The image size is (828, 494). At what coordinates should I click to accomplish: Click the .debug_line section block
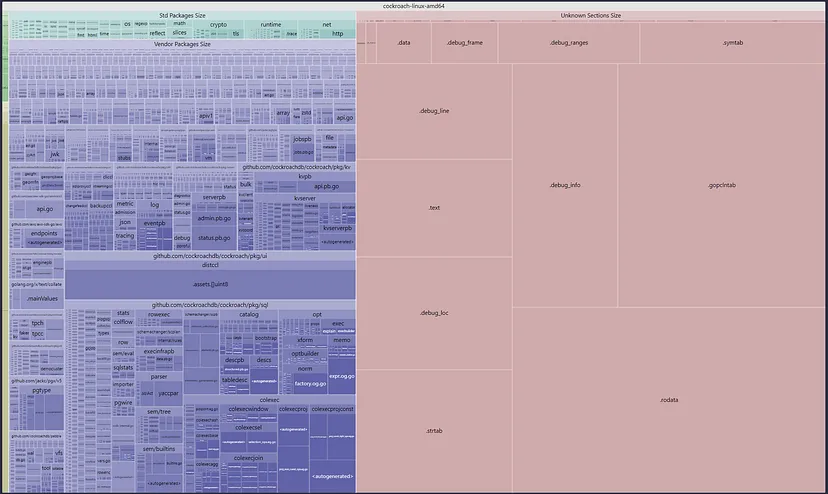coord(434,111)
